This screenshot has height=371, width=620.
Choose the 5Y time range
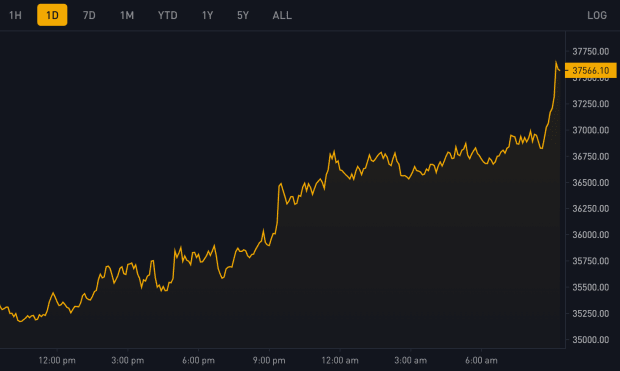(243, 15)
